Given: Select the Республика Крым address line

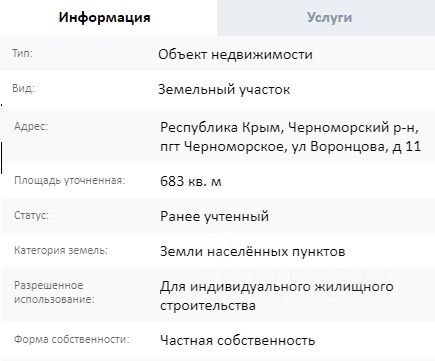Looking at the screenshot, I should click(289, 127).
